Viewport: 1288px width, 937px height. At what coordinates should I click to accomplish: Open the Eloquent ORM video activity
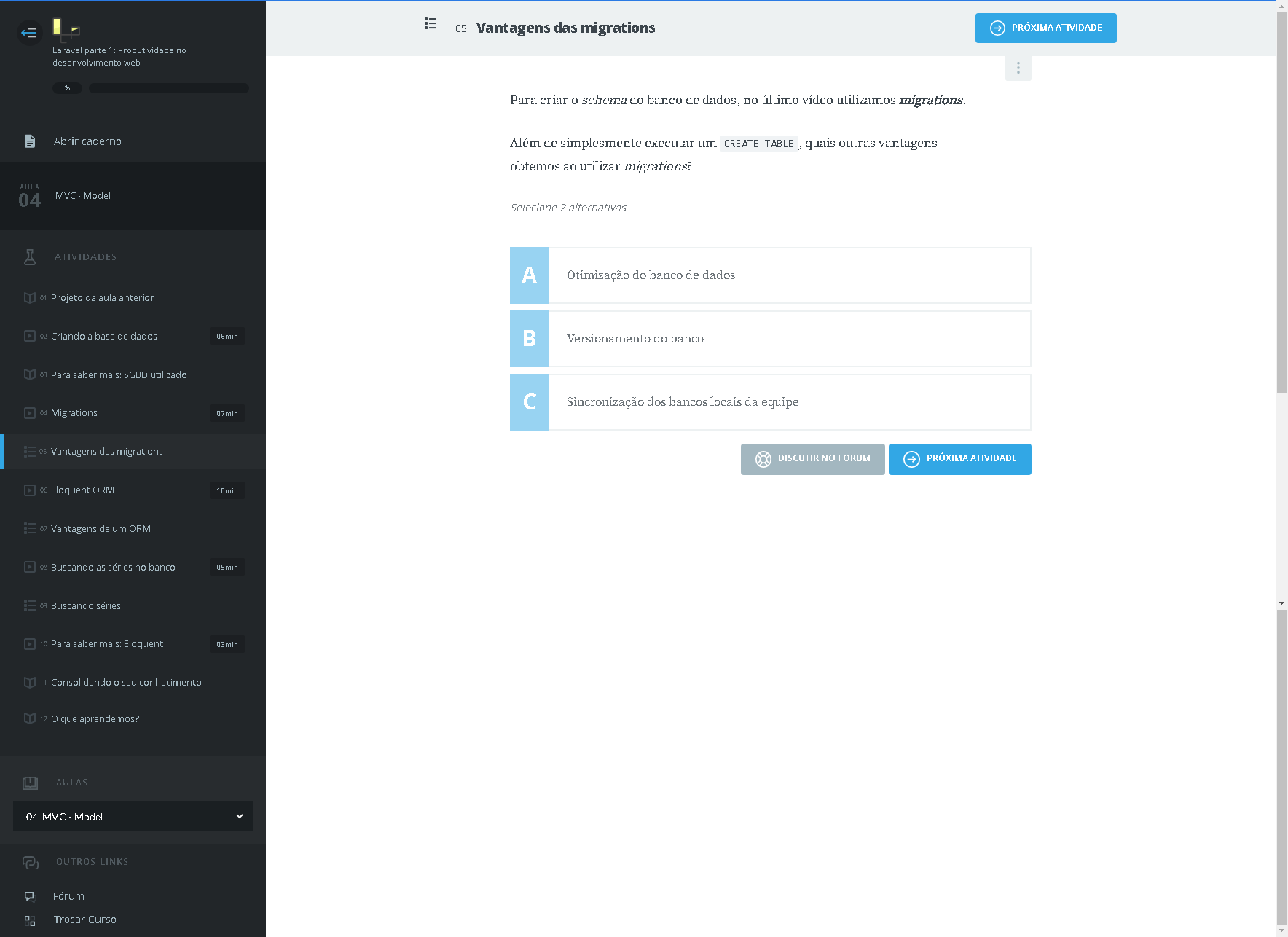pos(82,490)
